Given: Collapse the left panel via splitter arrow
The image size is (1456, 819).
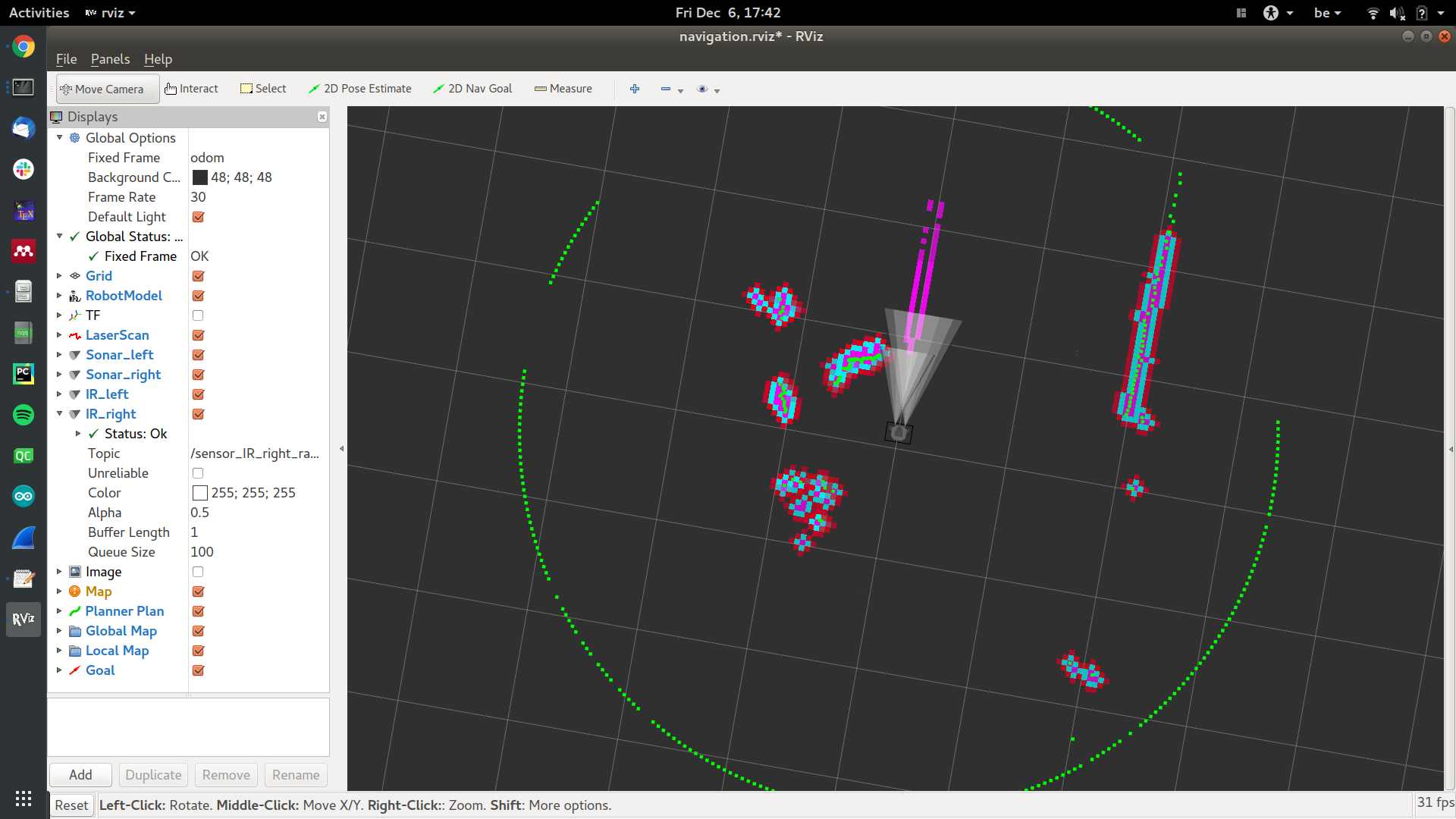Looking at the screenshot, I should (341, 449).
